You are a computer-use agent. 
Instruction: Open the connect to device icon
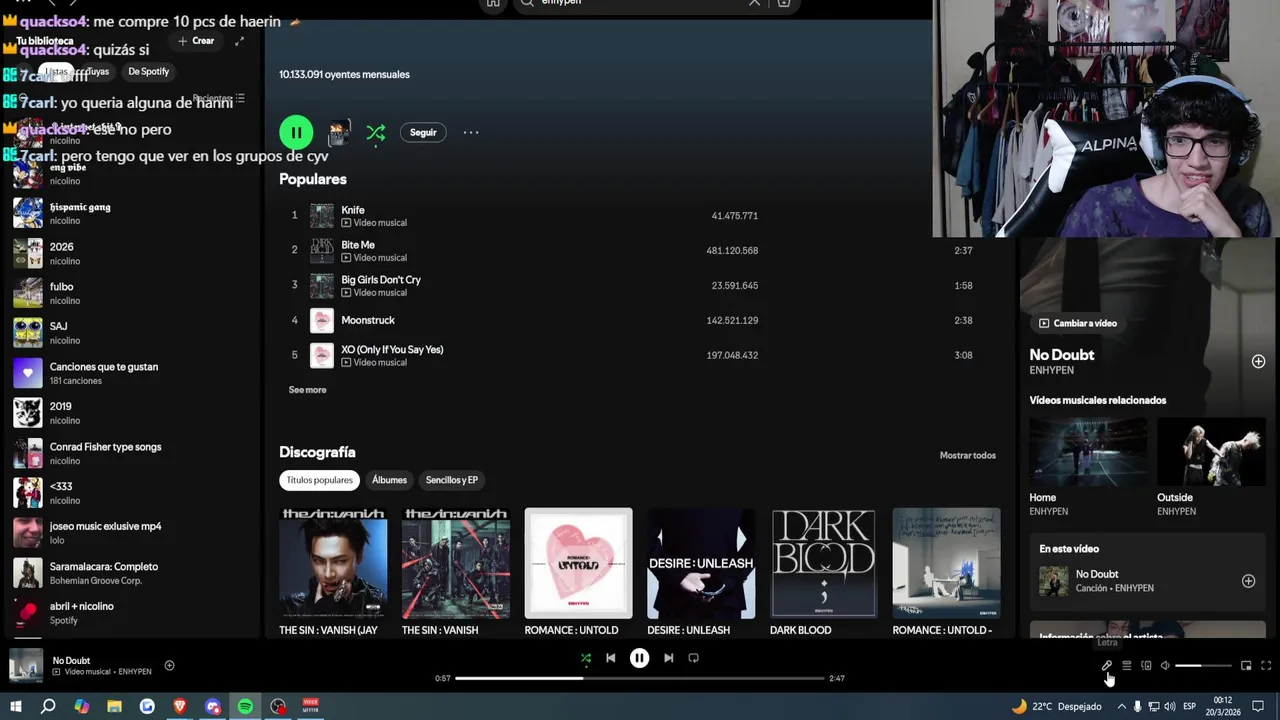coord(1146,665)
